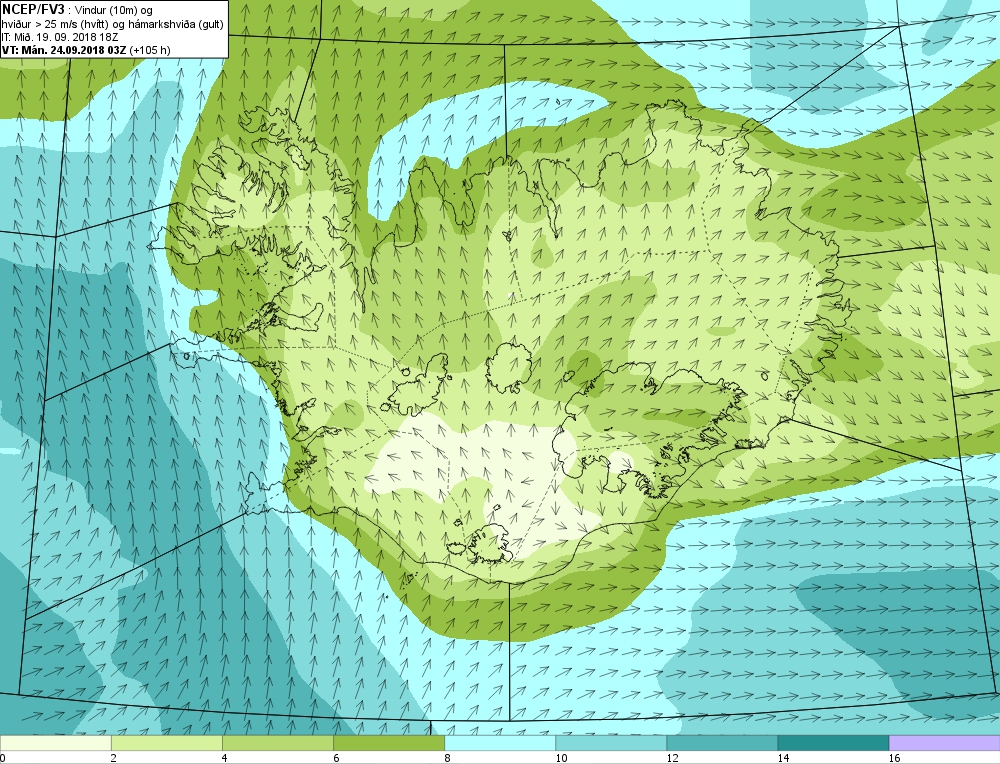The width and height of the screenshot is (1000, 764).
Task: Click the purple legend swatch above 16
Action: pyautogui.click(x=944, y=743)
